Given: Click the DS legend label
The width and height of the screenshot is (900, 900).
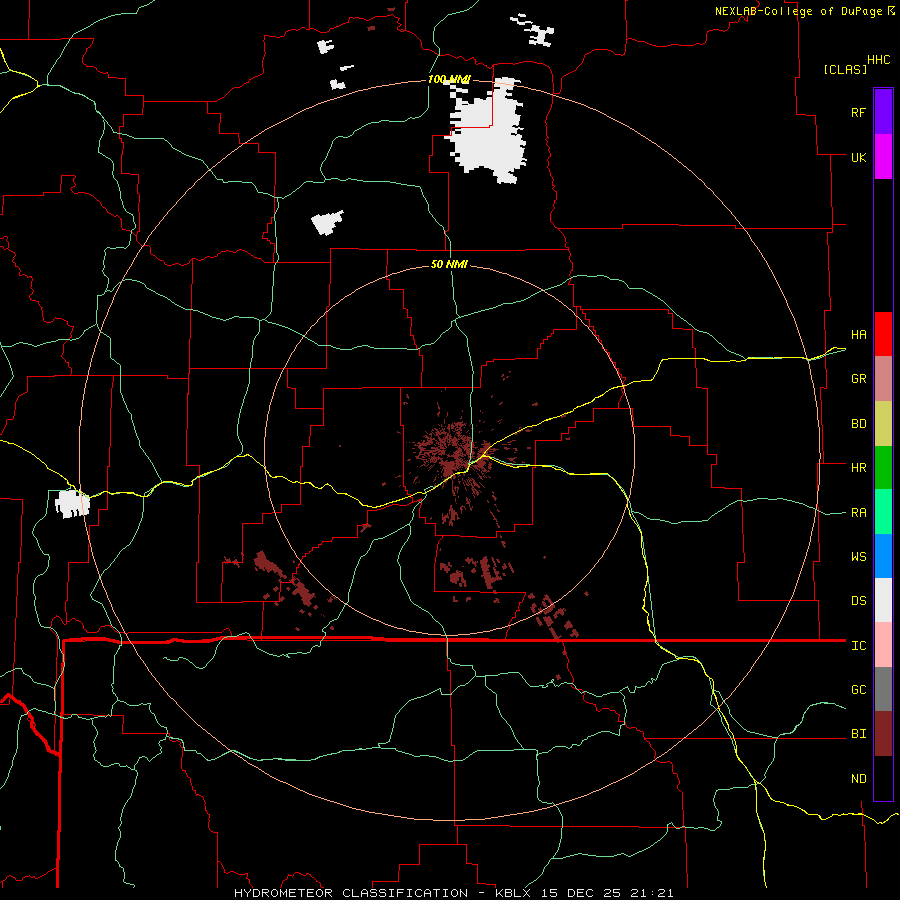Looking at the screenshot, I should pyautogui.click(x=858, y=601).
